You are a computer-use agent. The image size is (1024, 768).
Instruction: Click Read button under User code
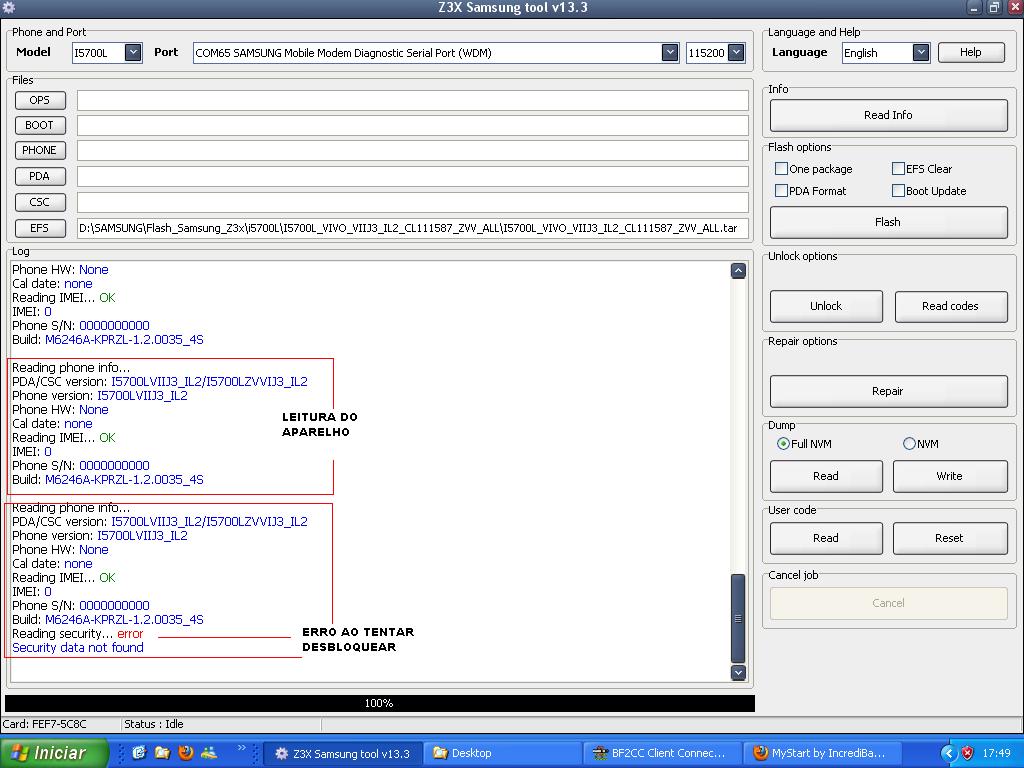pos(826,538)
